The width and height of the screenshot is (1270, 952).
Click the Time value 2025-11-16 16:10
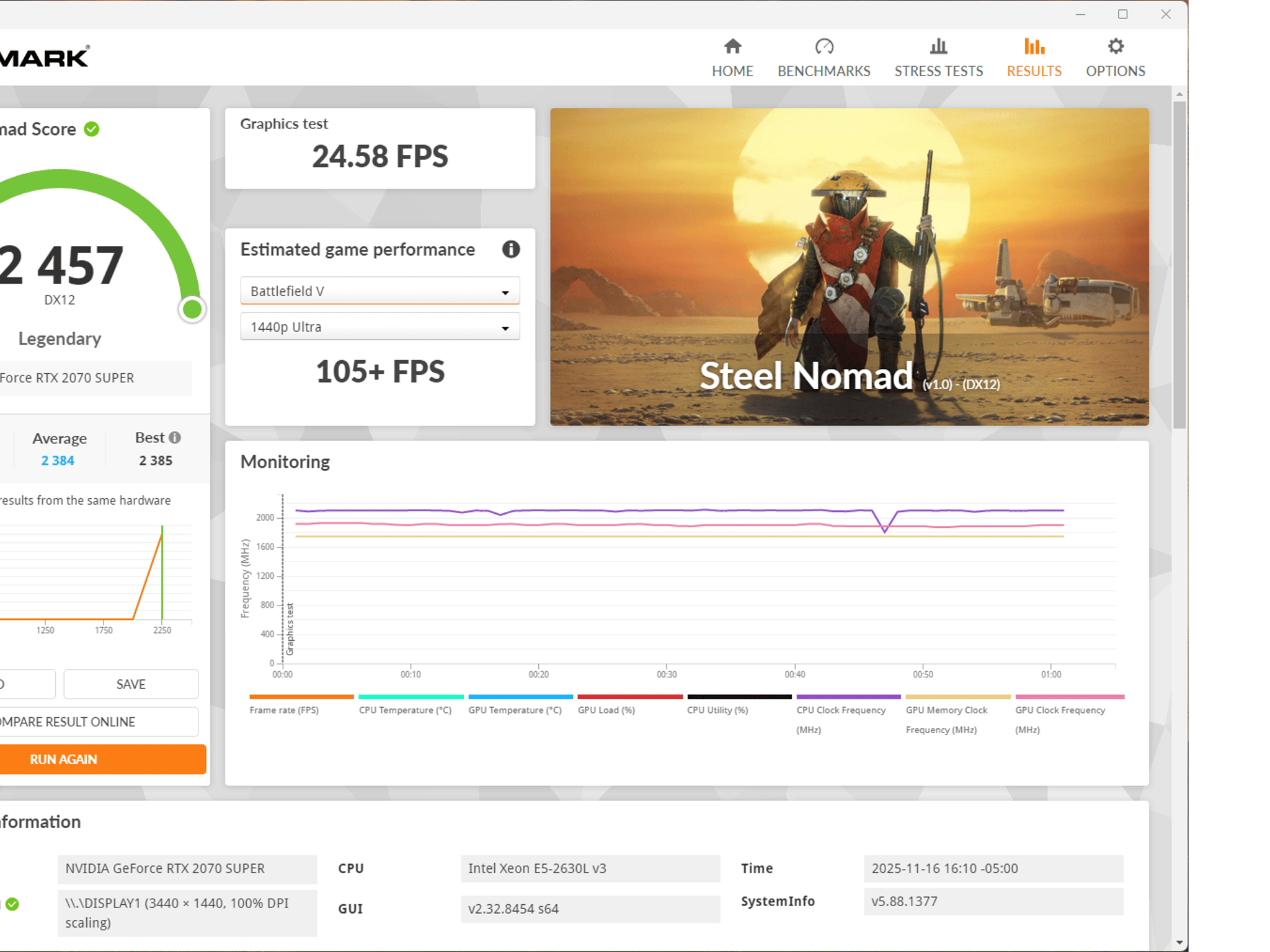point(993,868)
